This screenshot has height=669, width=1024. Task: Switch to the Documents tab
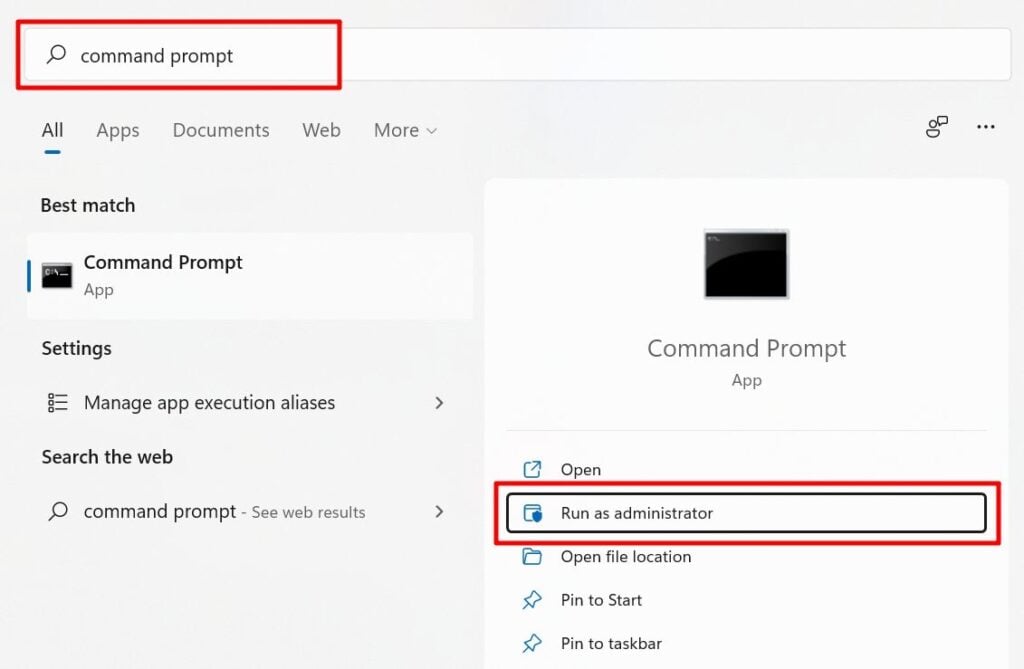tap(221, 130)
